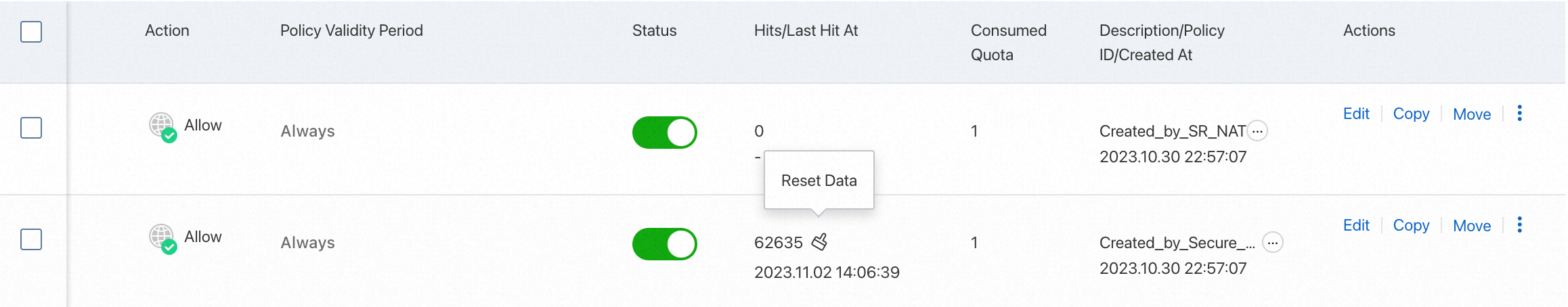
Task: Move the Created_by_Secure_ policy
Action: coord(1472,226)
